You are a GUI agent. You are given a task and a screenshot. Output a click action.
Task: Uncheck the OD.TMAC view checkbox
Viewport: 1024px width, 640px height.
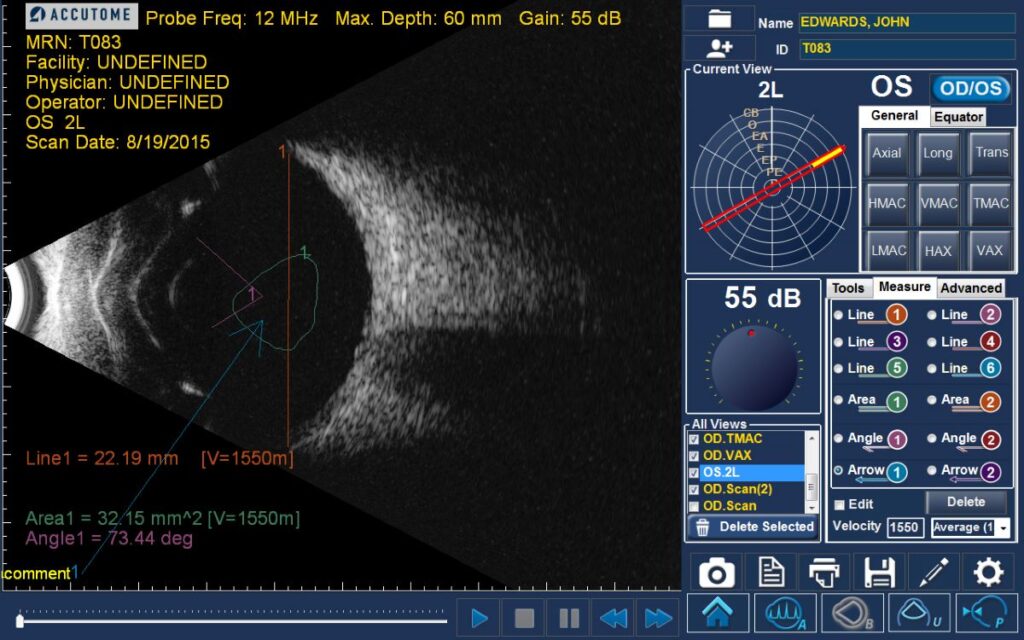pyautogui.click(x=695, y=438)
